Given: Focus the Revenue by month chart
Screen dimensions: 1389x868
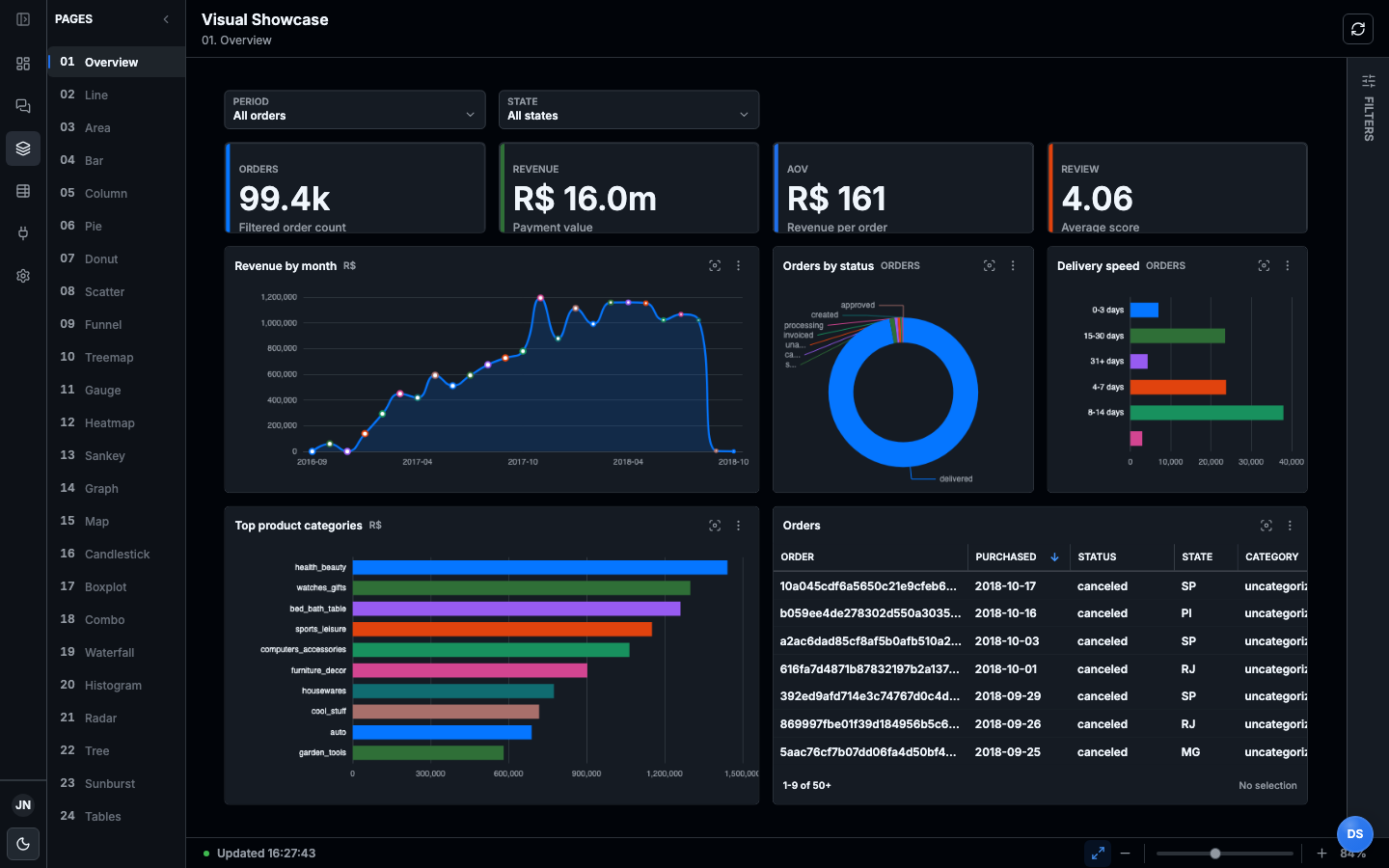Looking at the screenshot, I should pos(715,266).
